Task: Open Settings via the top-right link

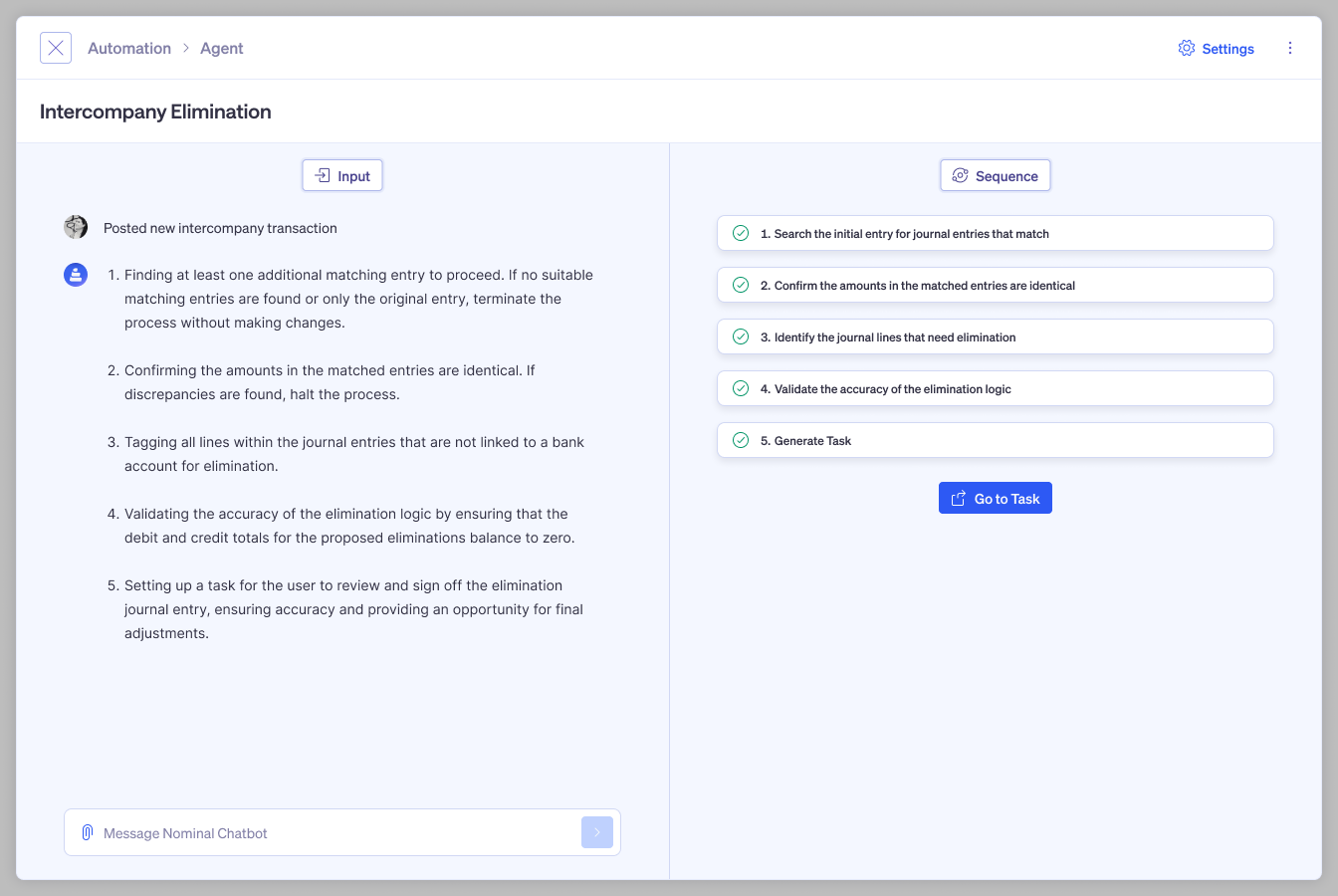Action: coord(1228,48)
